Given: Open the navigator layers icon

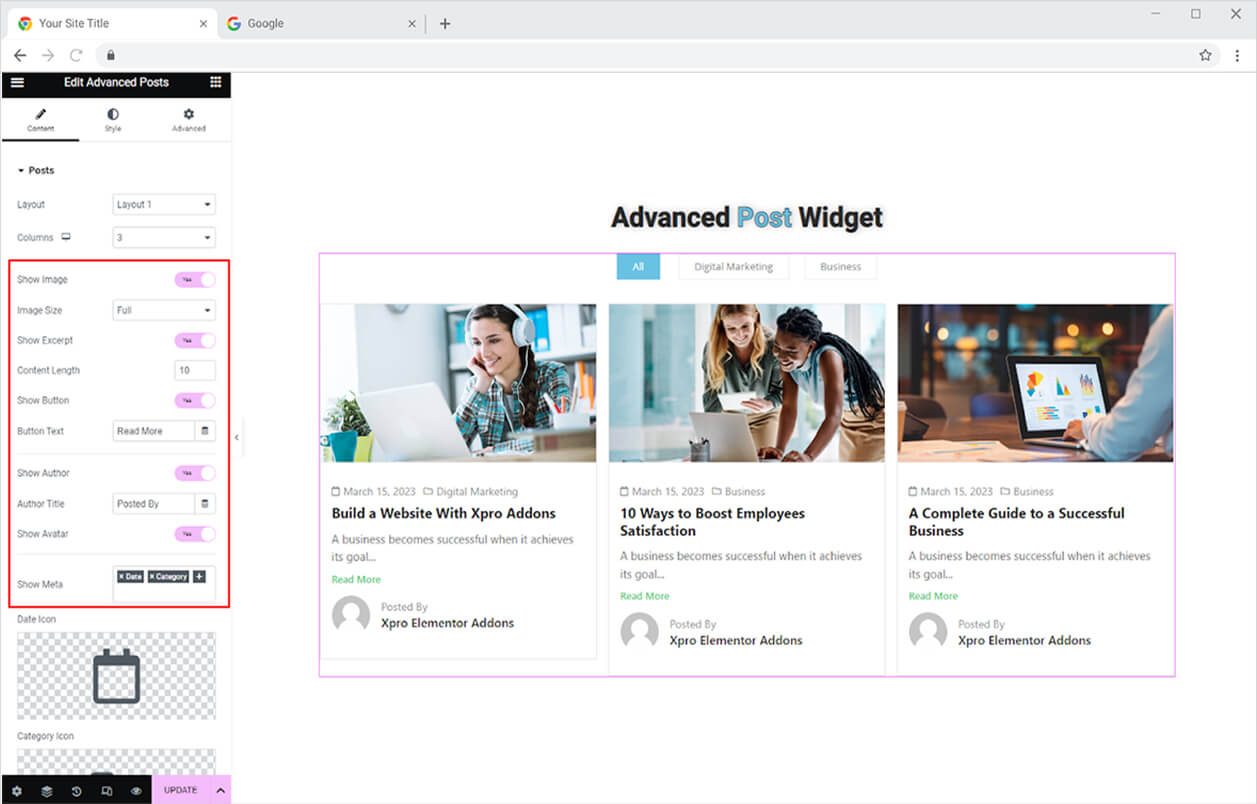Looking at the screenshot, I should (x=47, y=790).
